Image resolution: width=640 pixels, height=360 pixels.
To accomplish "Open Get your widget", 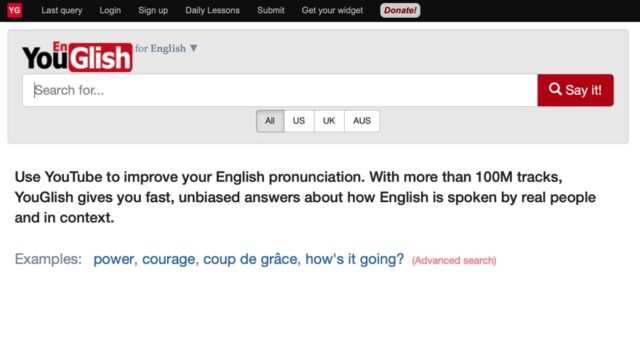I will click(332, 11).
